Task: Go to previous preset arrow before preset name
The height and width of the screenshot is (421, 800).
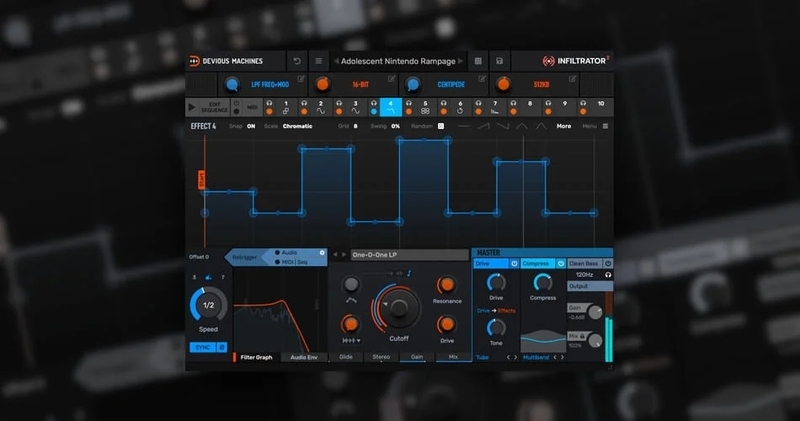Action: pyautogui.click(x=336, y=61)
